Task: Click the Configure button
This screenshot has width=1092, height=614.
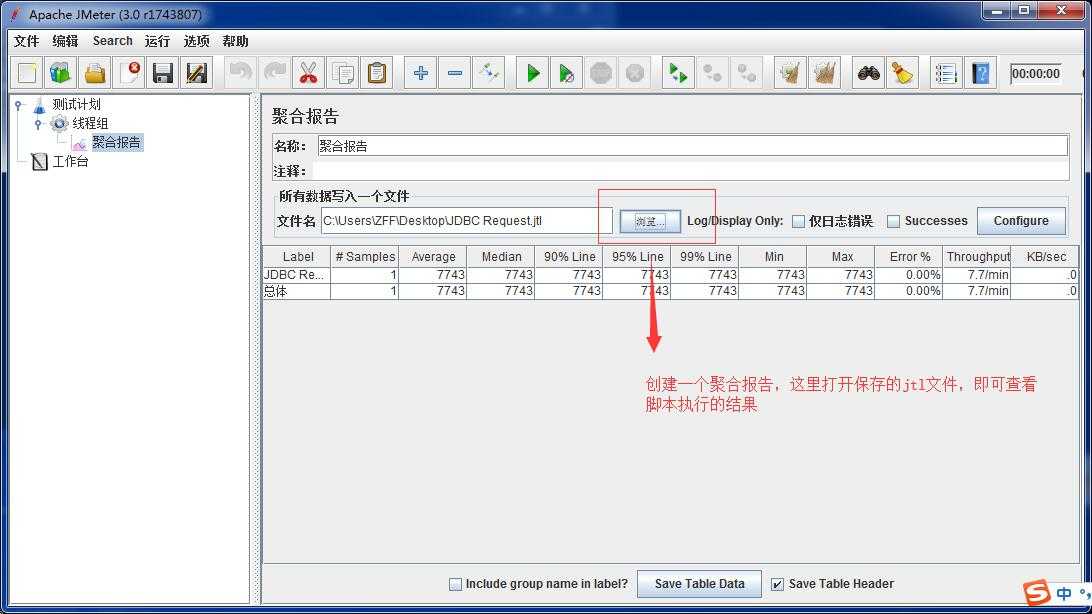Action: (1021, 221)
